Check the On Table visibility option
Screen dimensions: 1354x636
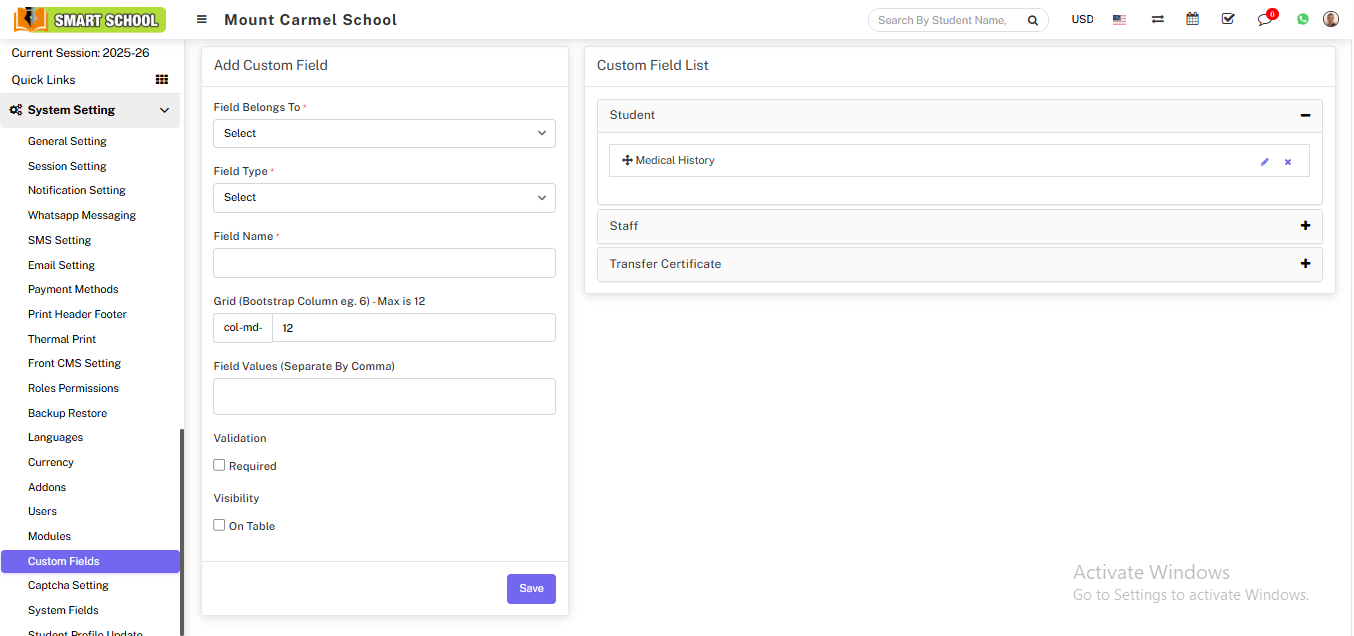(x=219, y=525)
